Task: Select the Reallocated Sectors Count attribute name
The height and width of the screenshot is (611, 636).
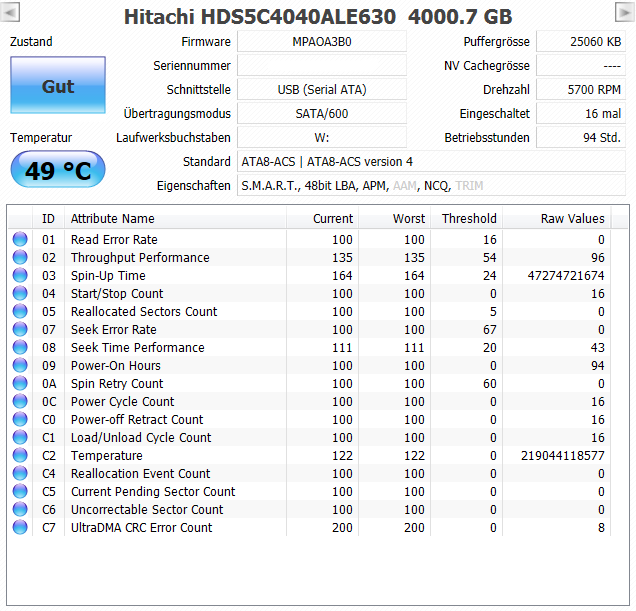Action: [x=144, y=312]
